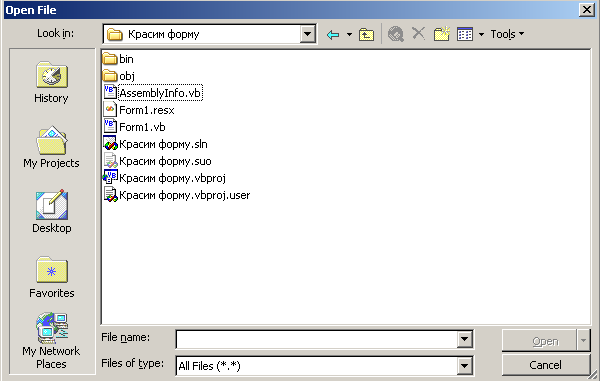Select Красим форму.vbproj project file
The height and width of the screenshot is (381, 600).
165,178
